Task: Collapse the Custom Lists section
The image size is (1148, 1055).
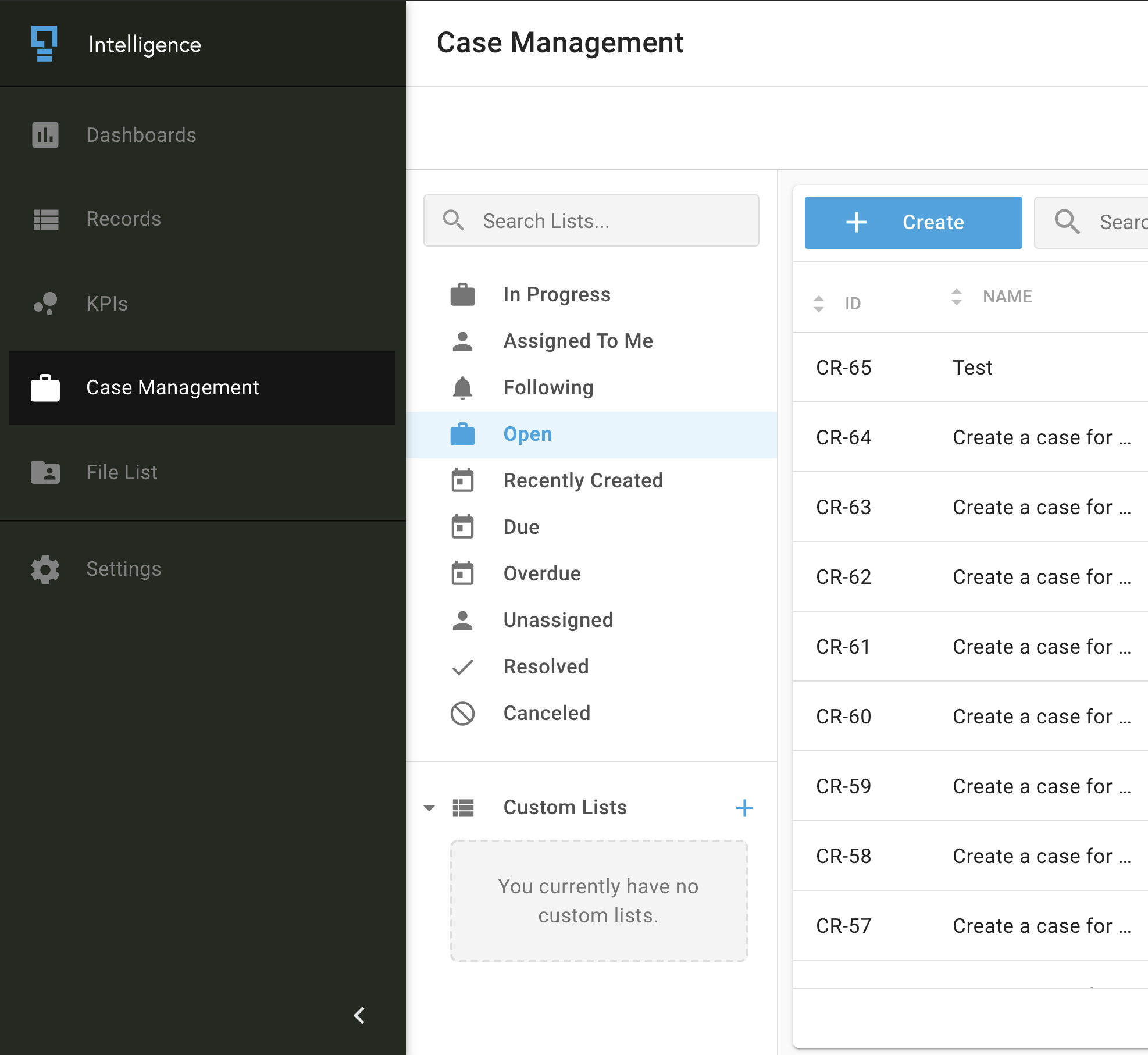Action: [429, 808]
